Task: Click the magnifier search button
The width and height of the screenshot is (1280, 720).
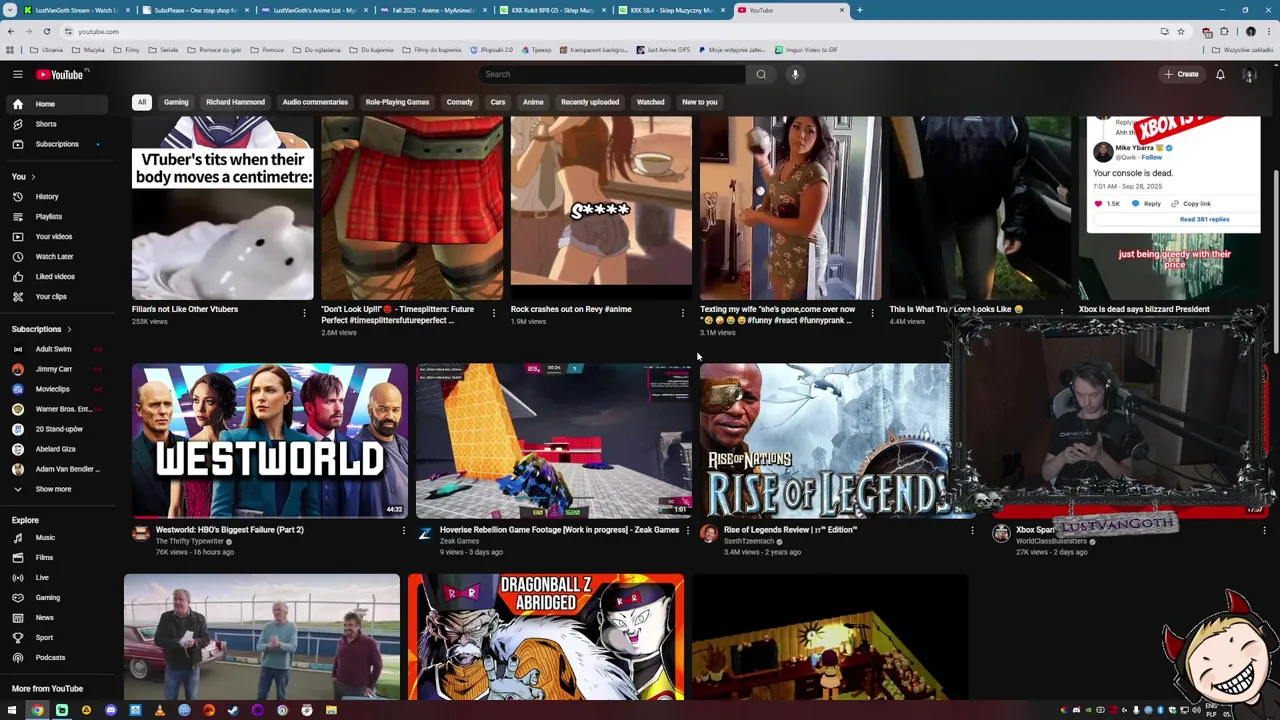Action: click(761, 74)
